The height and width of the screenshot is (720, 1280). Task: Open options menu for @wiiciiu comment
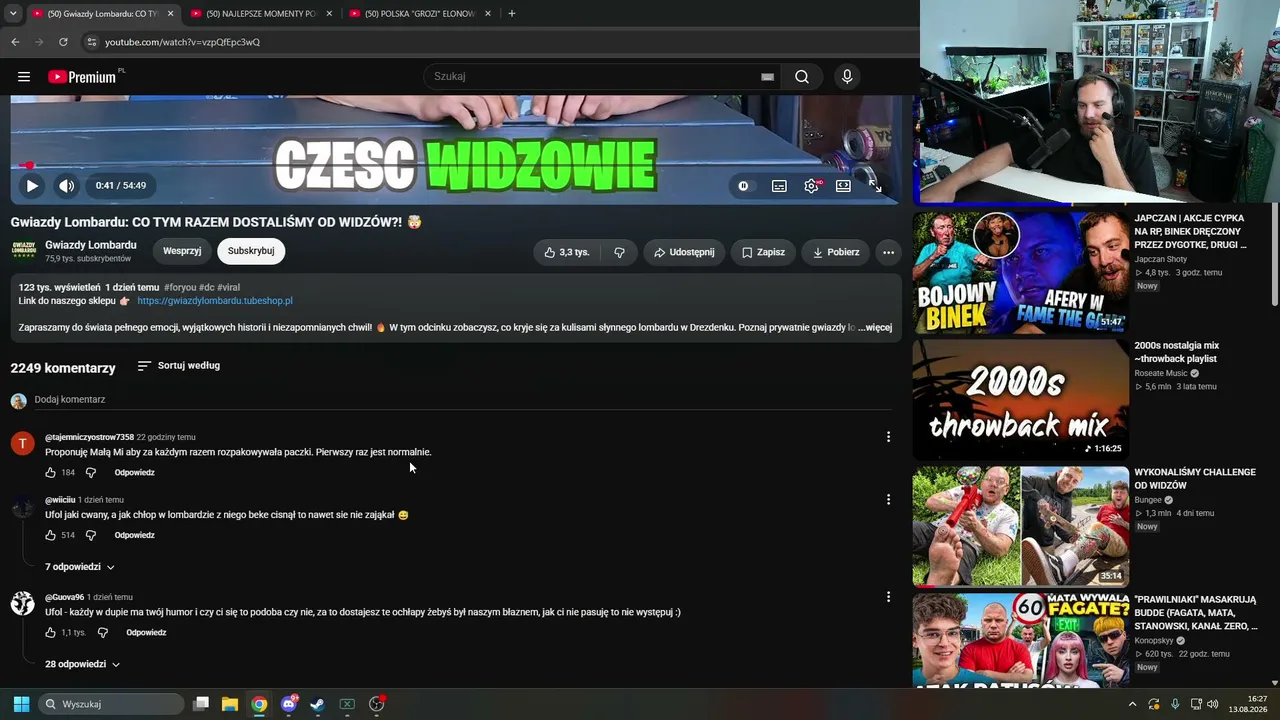click(x=888, y=499)
